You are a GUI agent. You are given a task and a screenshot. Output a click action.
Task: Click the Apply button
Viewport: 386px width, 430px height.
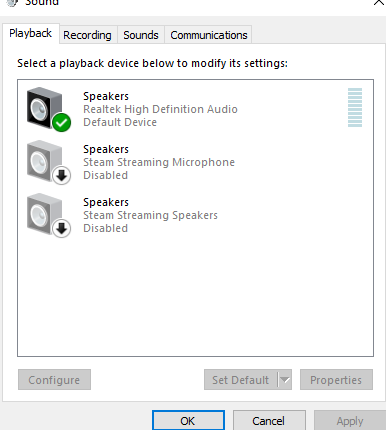tap(350, 421)
